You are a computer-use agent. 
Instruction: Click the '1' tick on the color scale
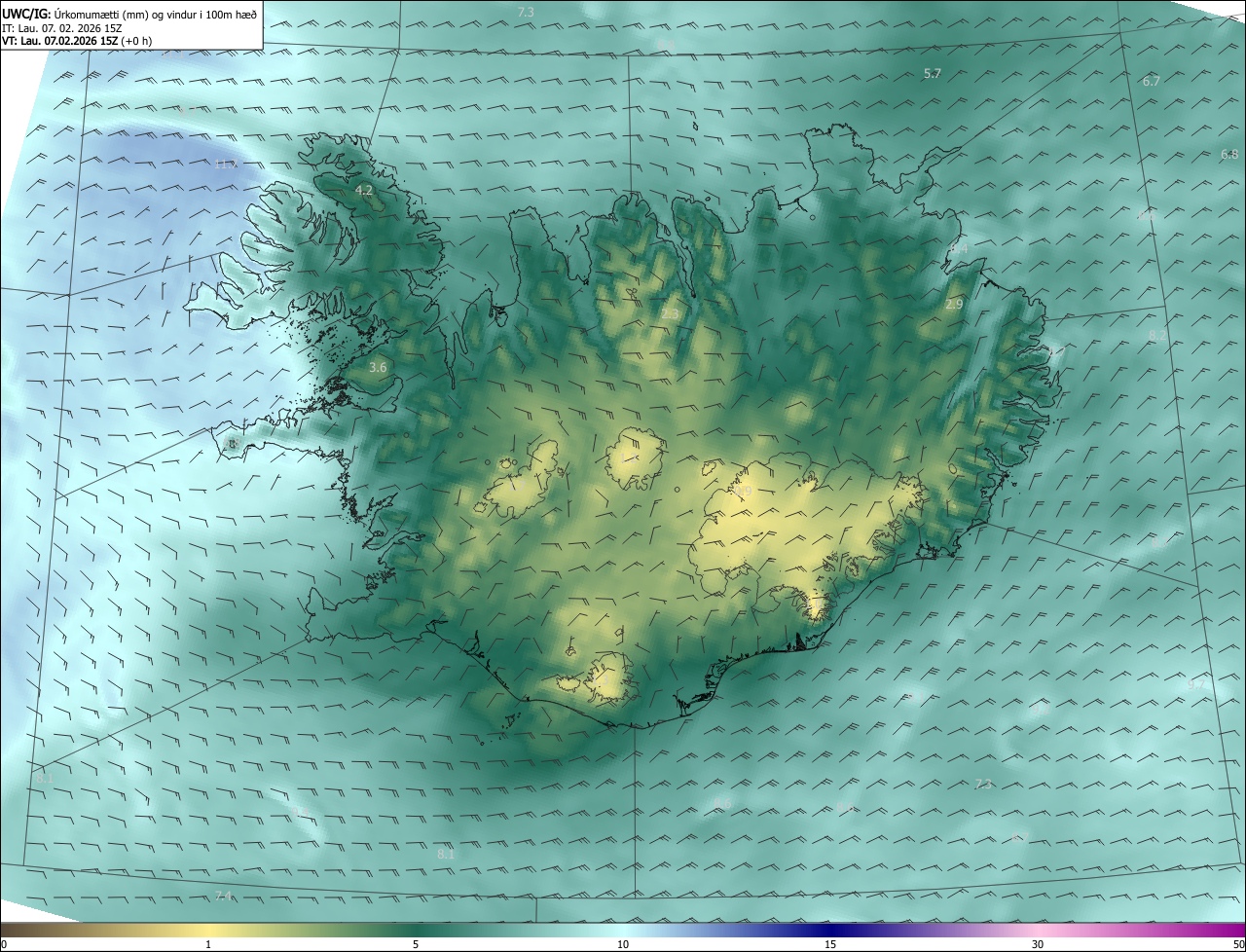pos(208,945)
